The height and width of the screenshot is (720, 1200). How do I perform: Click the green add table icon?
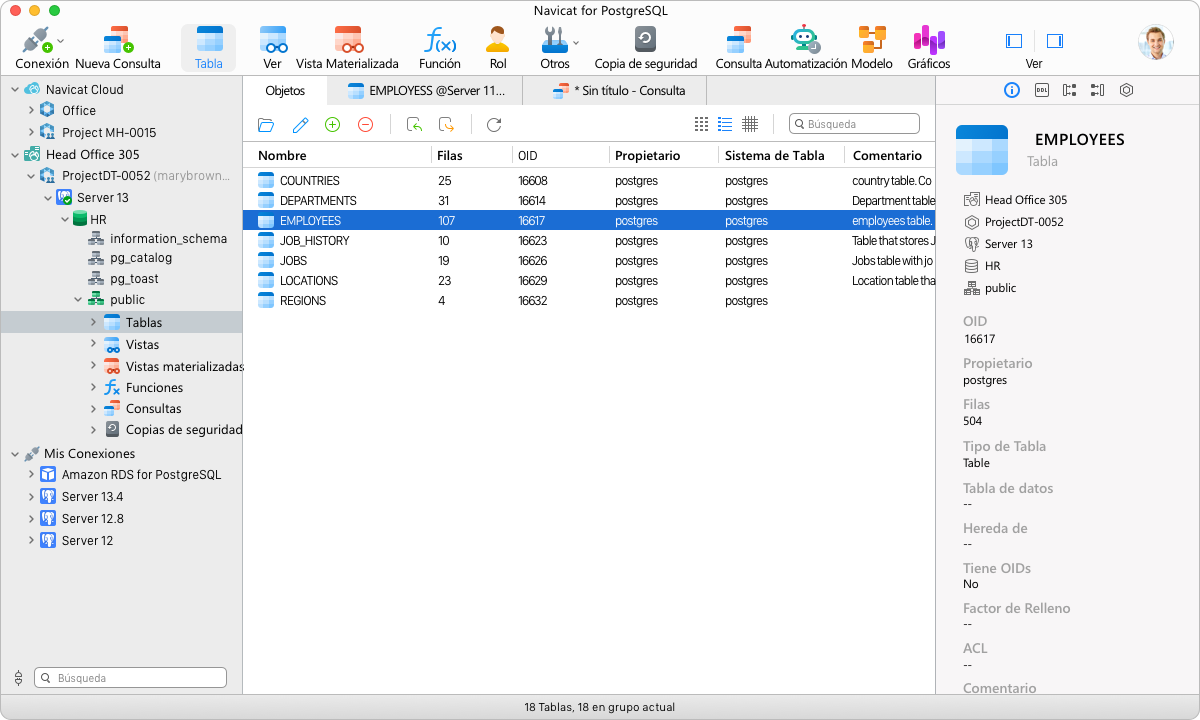tap(333, 124)
